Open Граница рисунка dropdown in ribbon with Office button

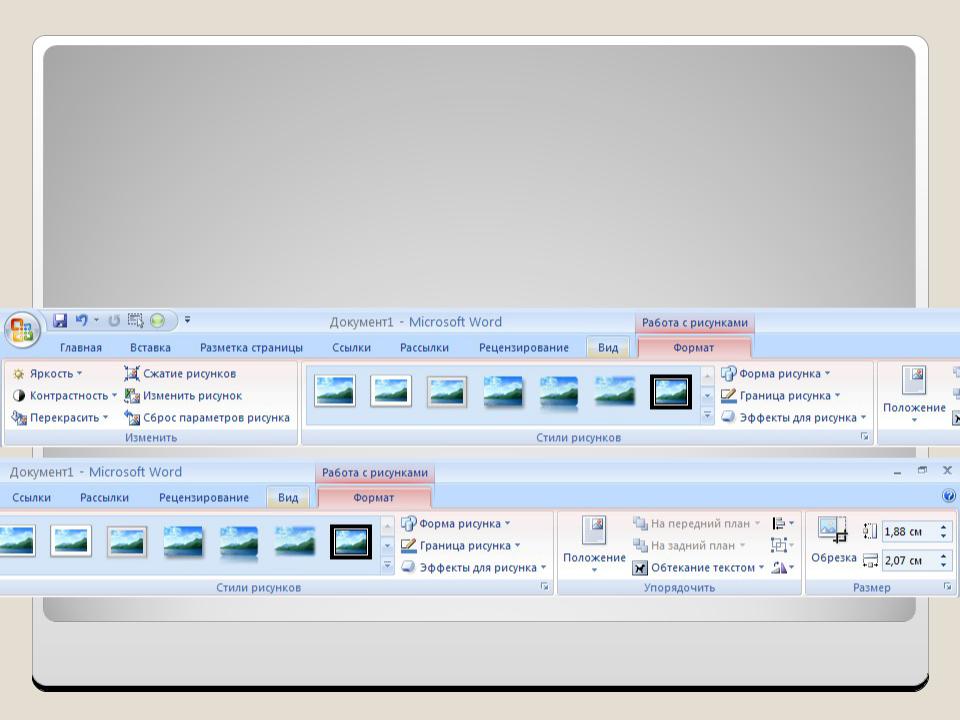pos(838,396)
